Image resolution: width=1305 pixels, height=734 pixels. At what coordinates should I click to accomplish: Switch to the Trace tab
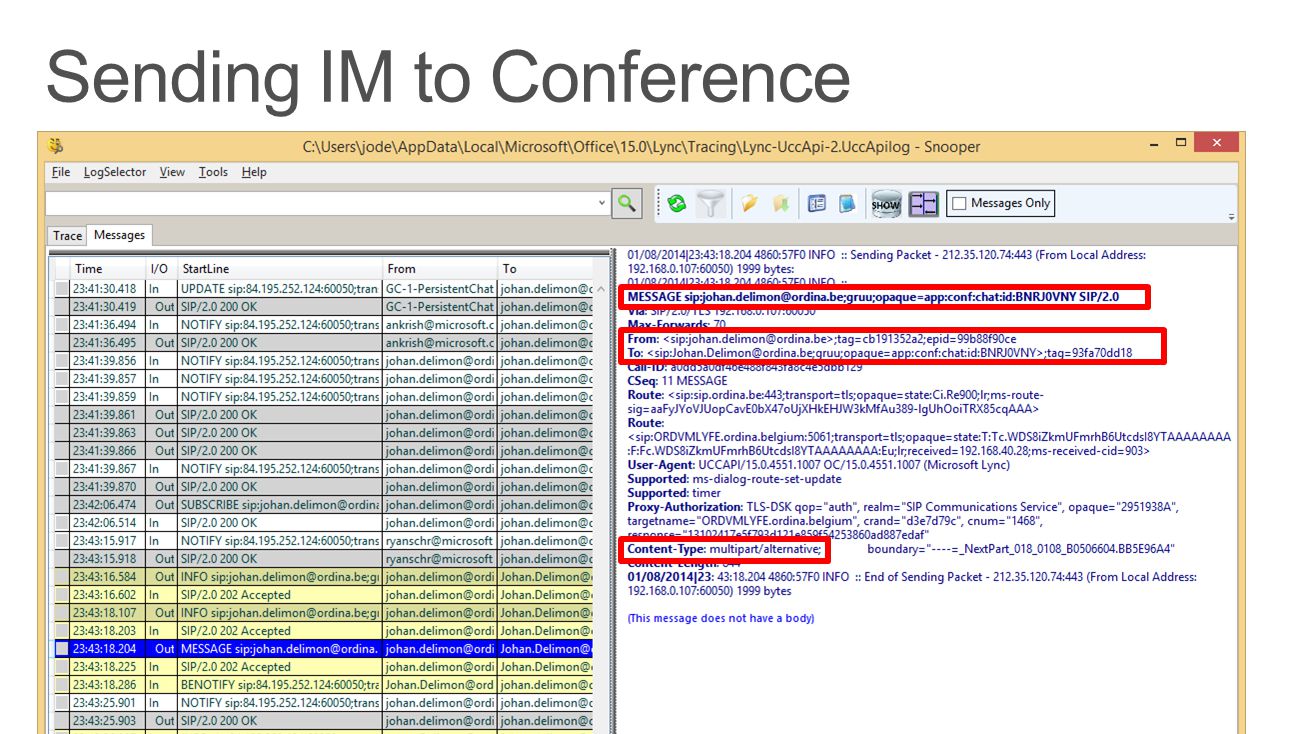(x=67, y=236)
